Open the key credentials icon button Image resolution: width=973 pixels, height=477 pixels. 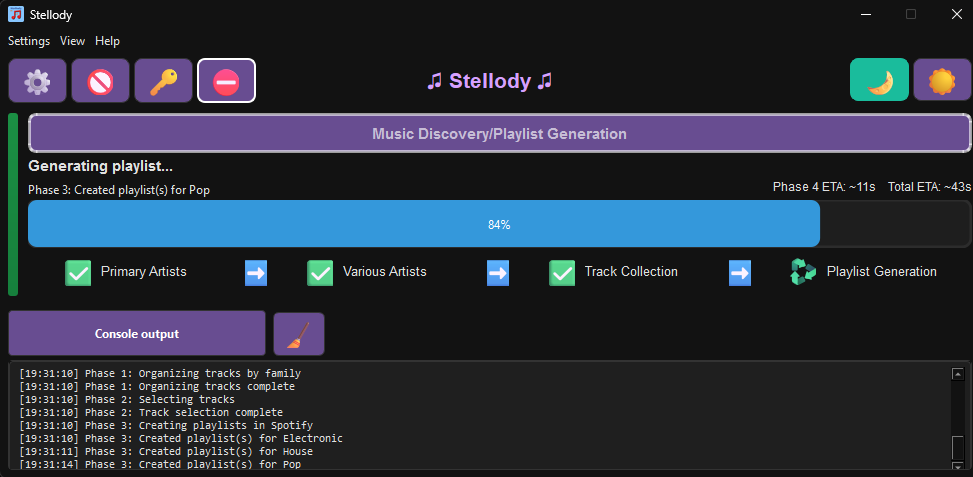click(x=163, y=81)
